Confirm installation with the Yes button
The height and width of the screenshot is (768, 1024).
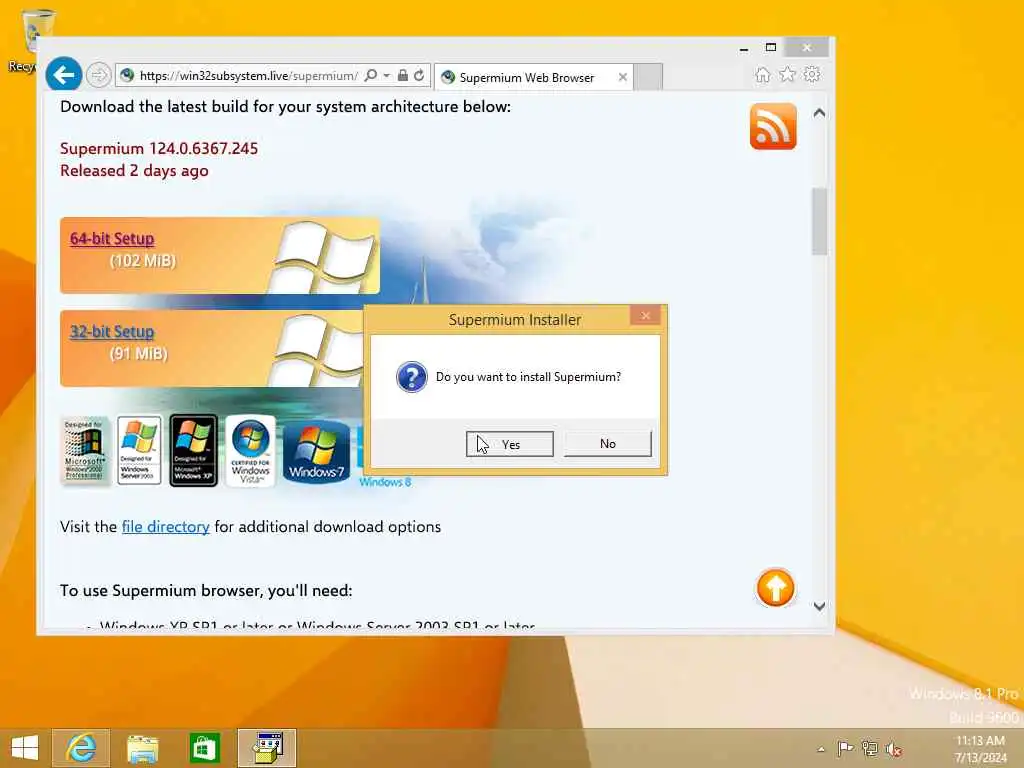509,444
